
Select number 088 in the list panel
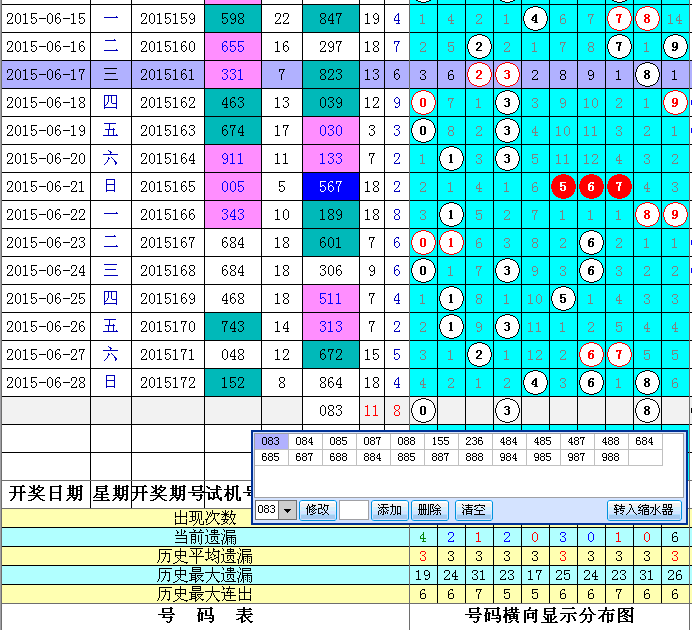tap(407, 441)
